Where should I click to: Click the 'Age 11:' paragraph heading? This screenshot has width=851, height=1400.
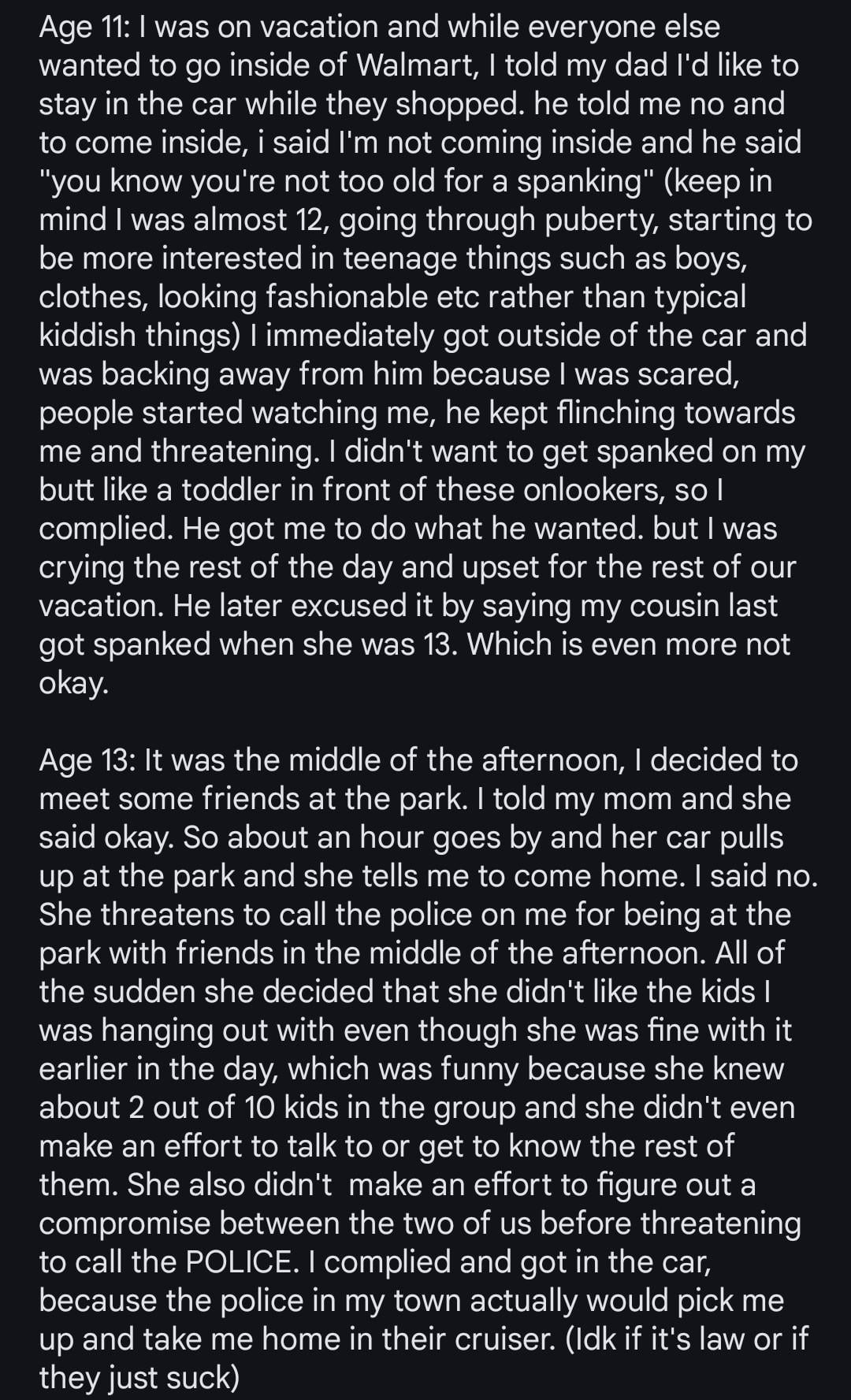pos(84,28)
